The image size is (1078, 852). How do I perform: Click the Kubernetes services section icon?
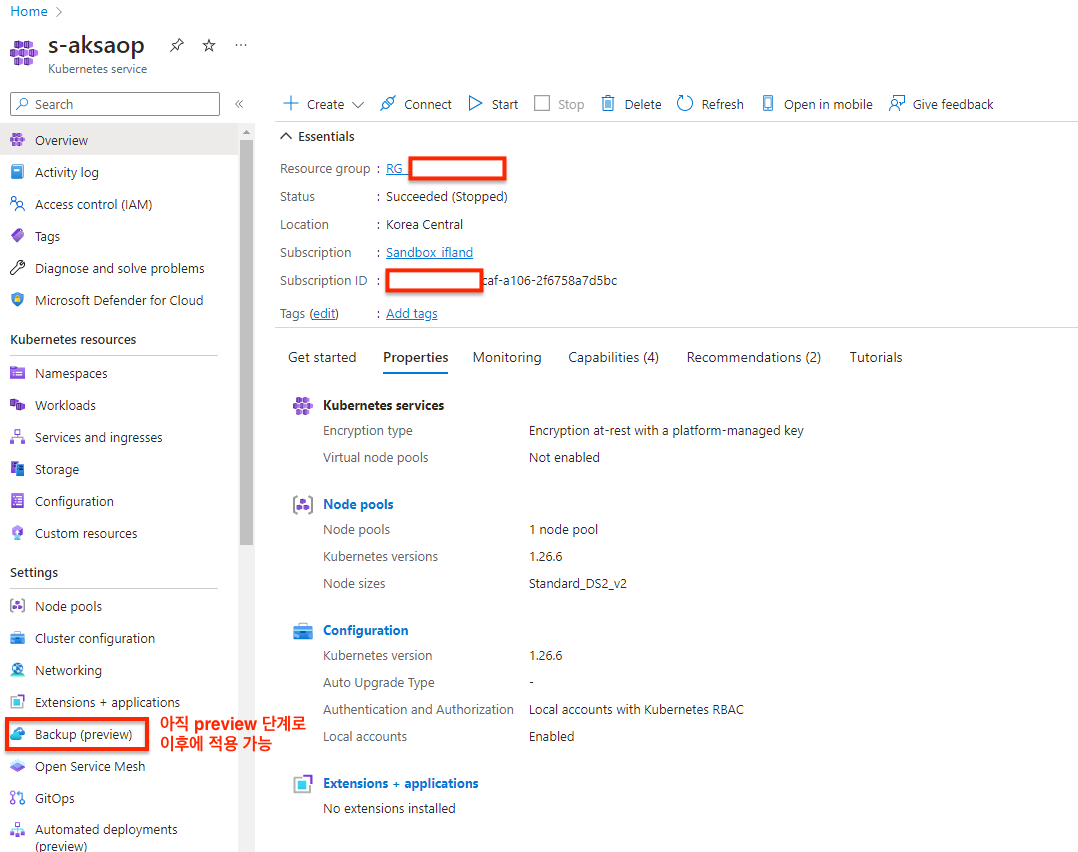click(x=302, y=406)
